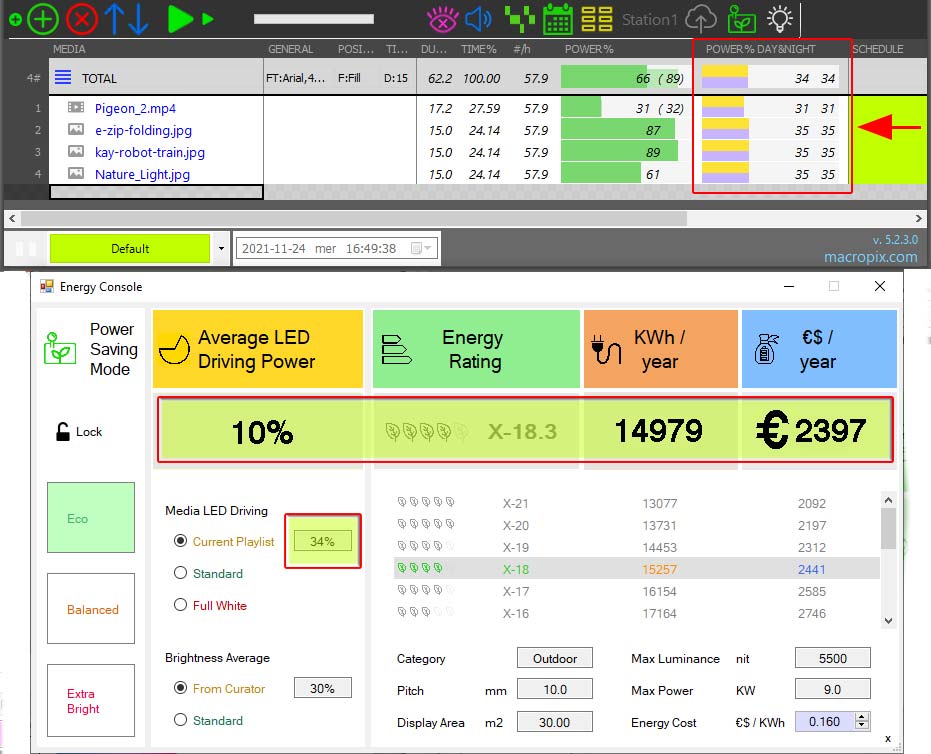931x754 pixels.
Task: Click the light bulb brightness icon
Action: point(779,18)
